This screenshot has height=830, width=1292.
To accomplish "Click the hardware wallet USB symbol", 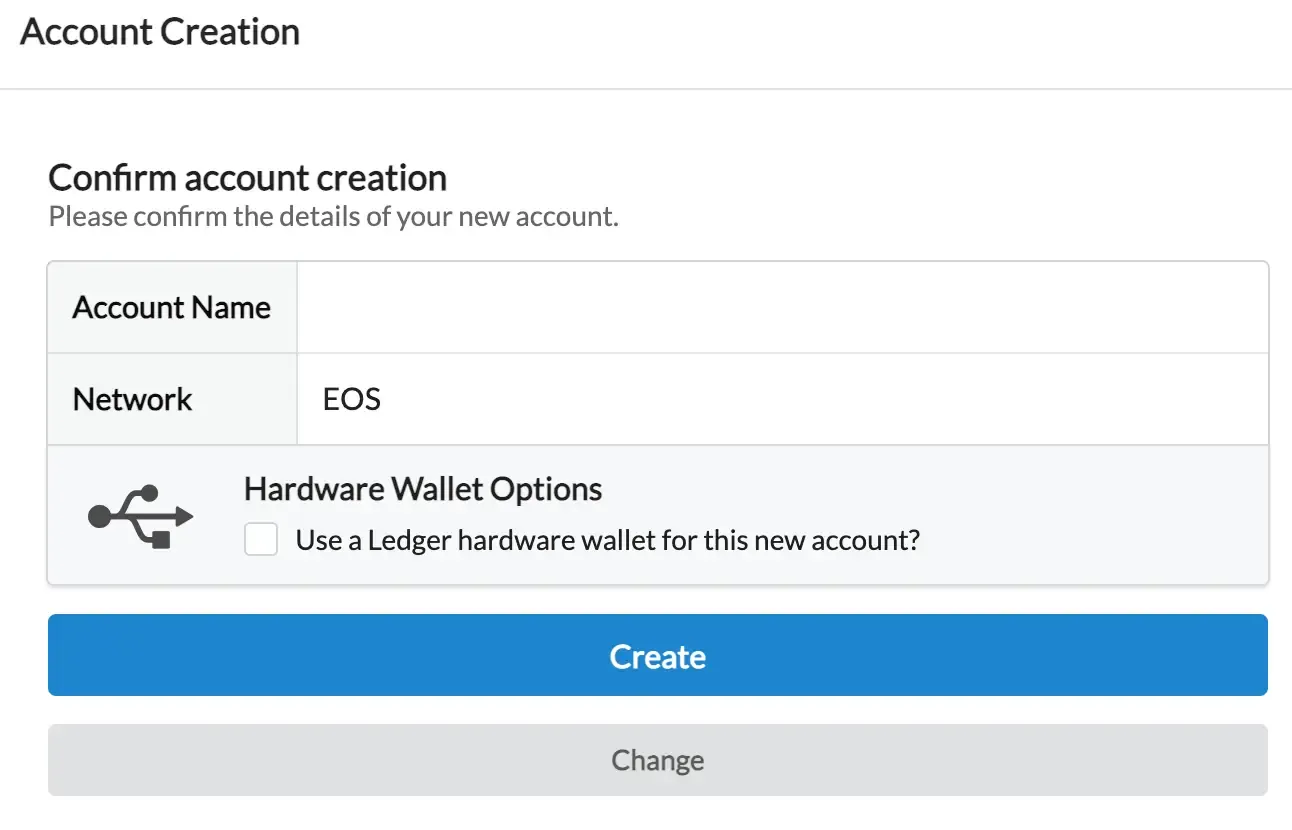I will 142,514.
